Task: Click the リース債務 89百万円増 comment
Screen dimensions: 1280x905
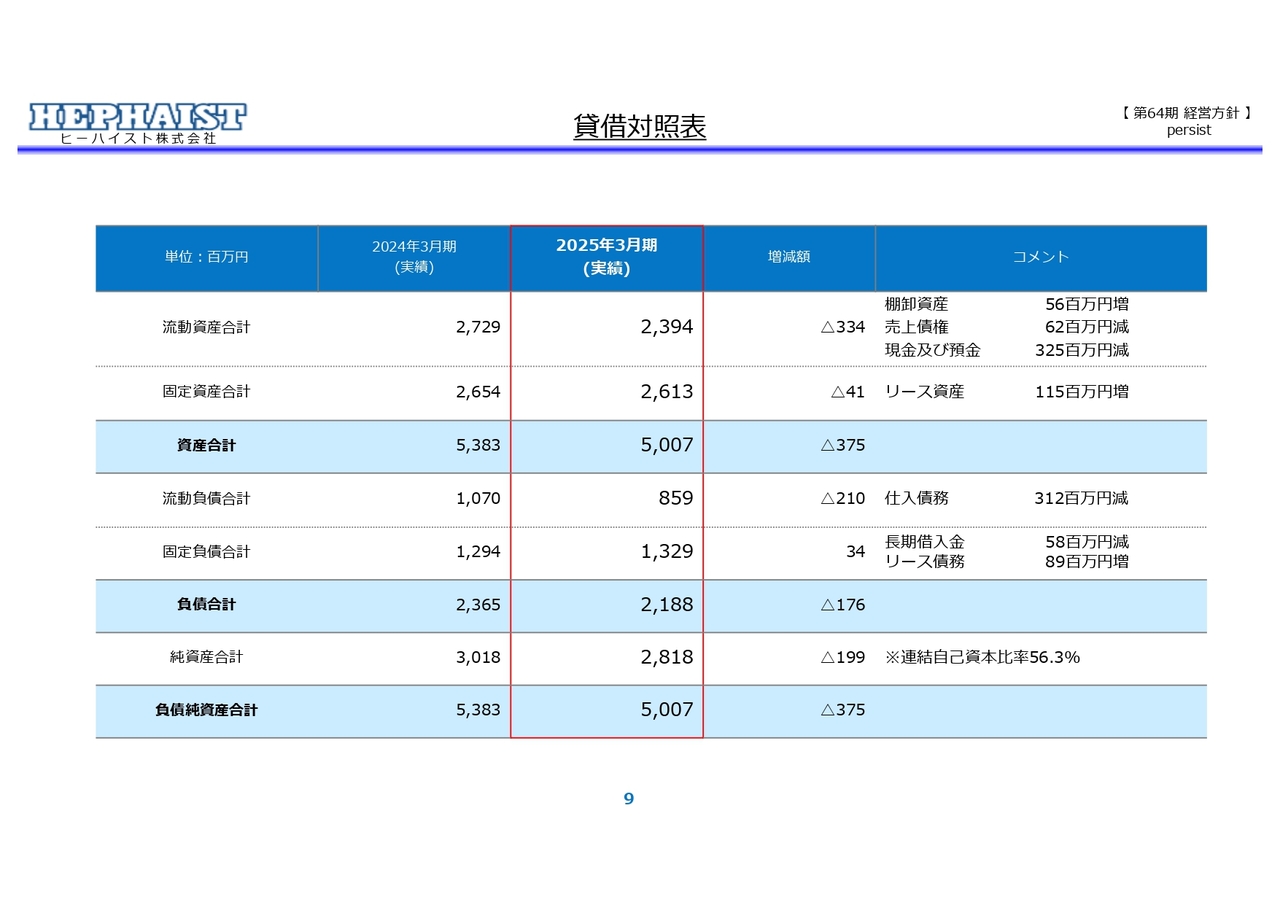Action: [x=1007, y=562]
